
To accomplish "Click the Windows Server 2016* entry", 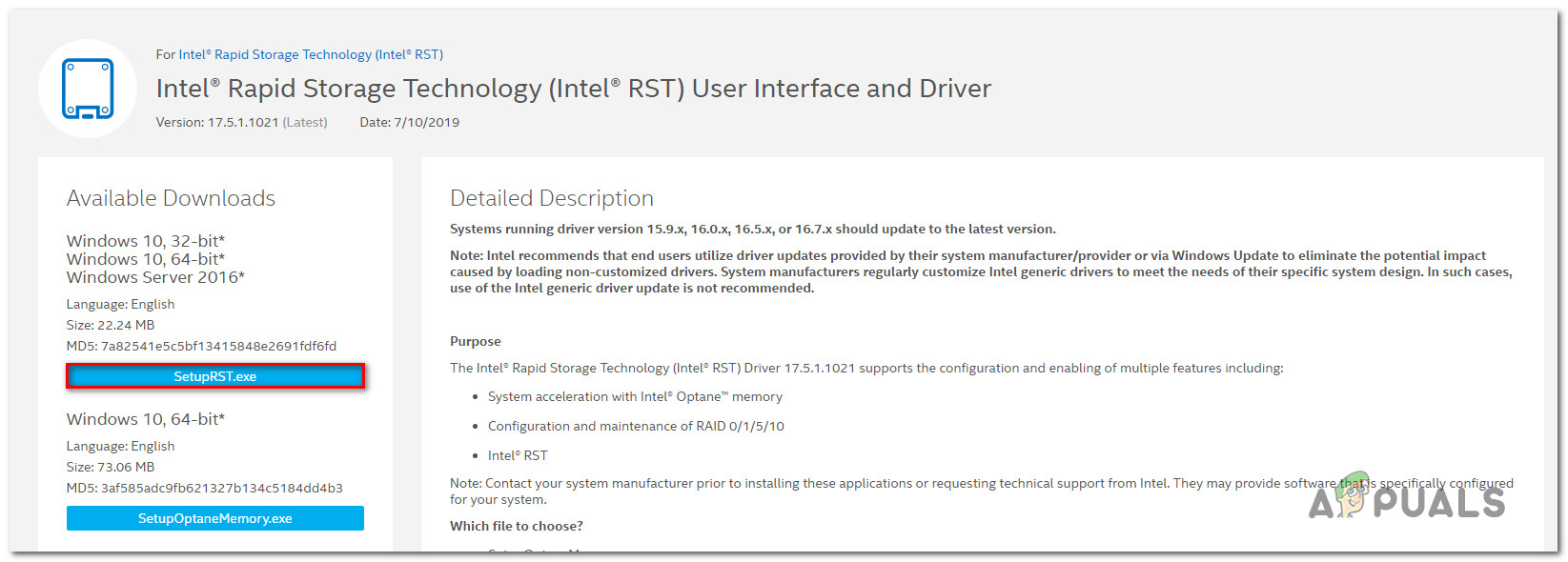I will [x=155, y=277].
